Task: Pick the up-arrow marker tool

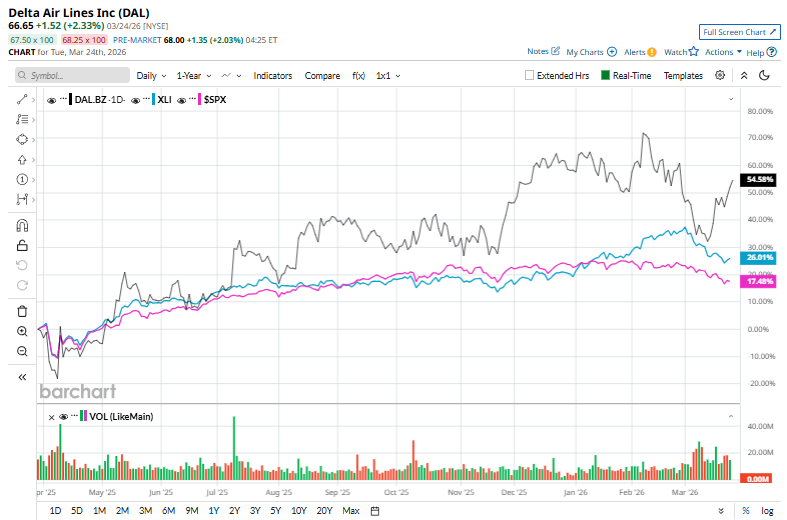Action: pos(22,160)
